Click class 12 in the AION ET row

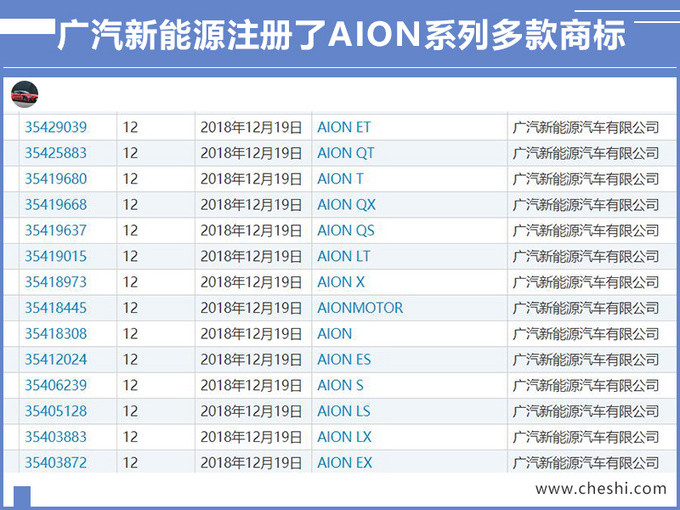130,127
